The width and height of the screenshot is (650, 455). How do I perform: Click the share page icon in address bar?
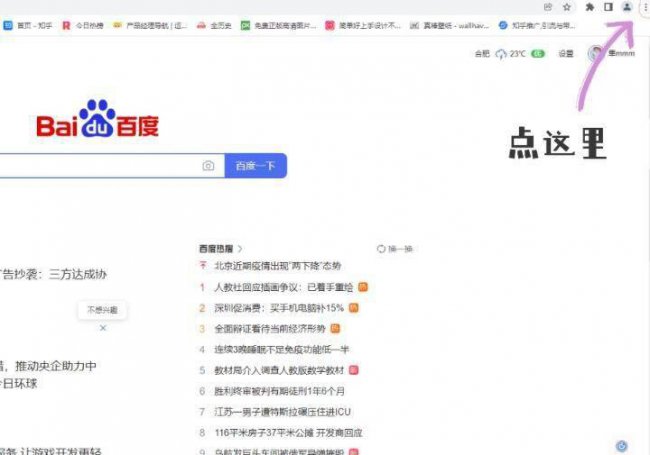pos(548,7)
